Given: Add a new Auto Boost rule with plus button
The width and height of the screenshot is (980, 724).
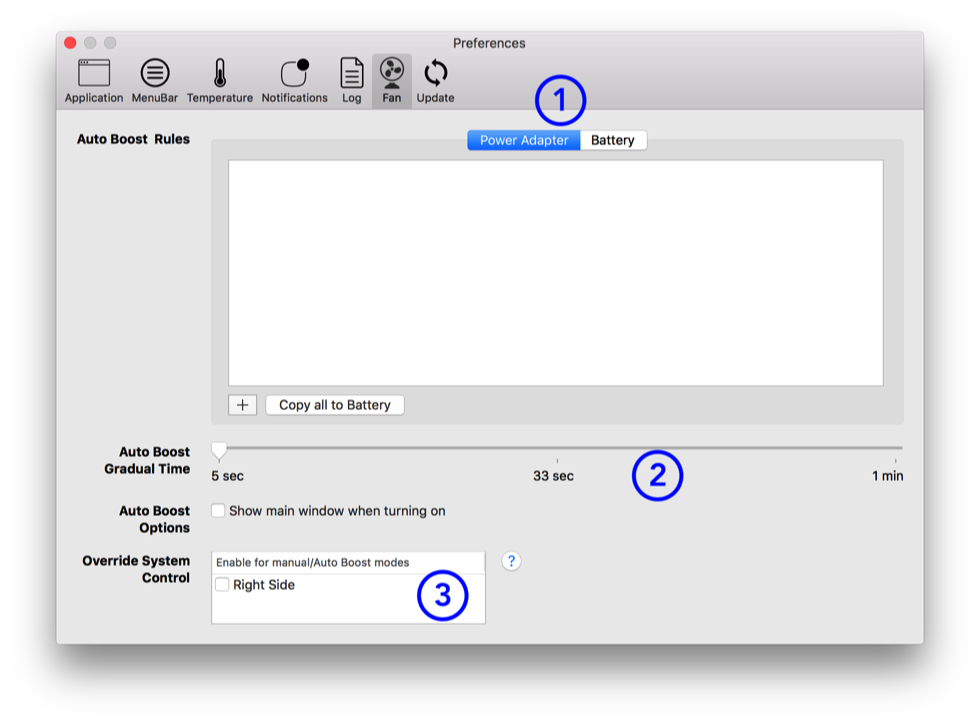Looking at the screenshot, I should (242, 405).
